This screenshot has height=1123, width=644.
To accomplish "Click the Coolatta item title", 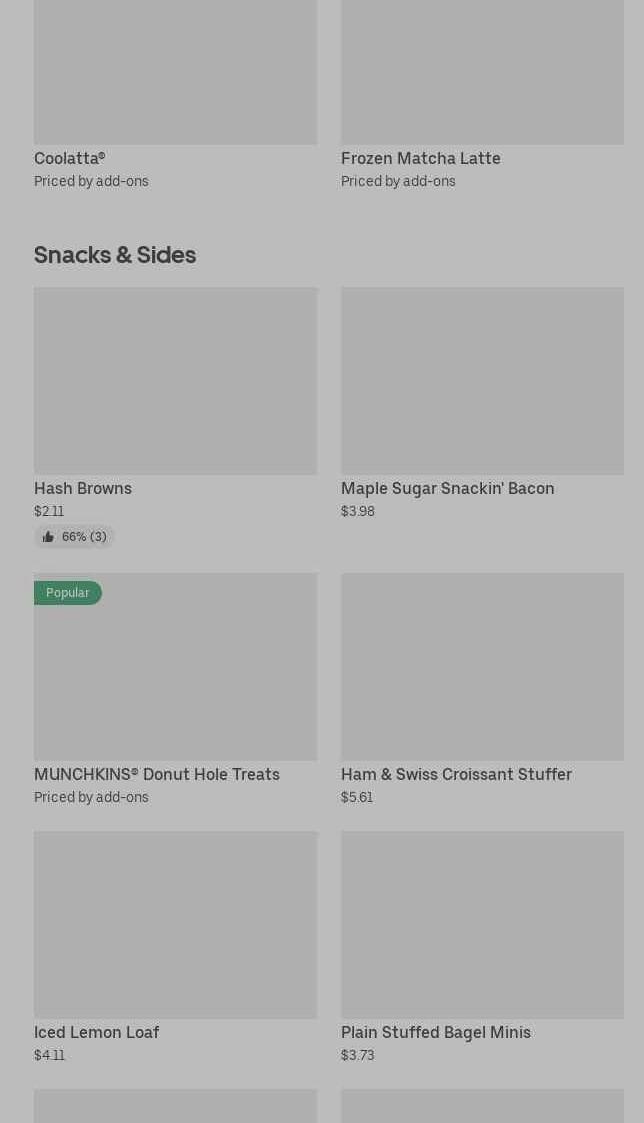I will coord(70,158).
